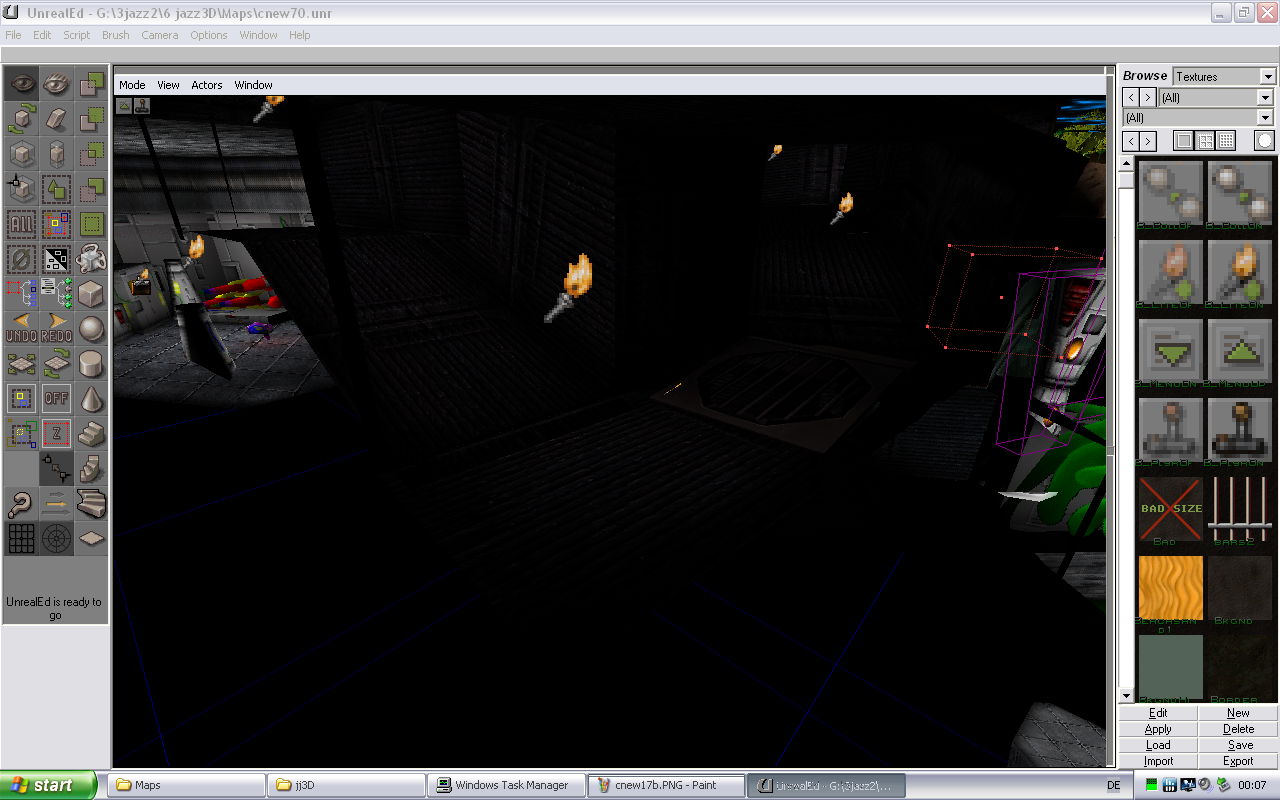Toggle the OFF button in toolbox
This screenshot has width=1280, height=802.
pos(56,398)
